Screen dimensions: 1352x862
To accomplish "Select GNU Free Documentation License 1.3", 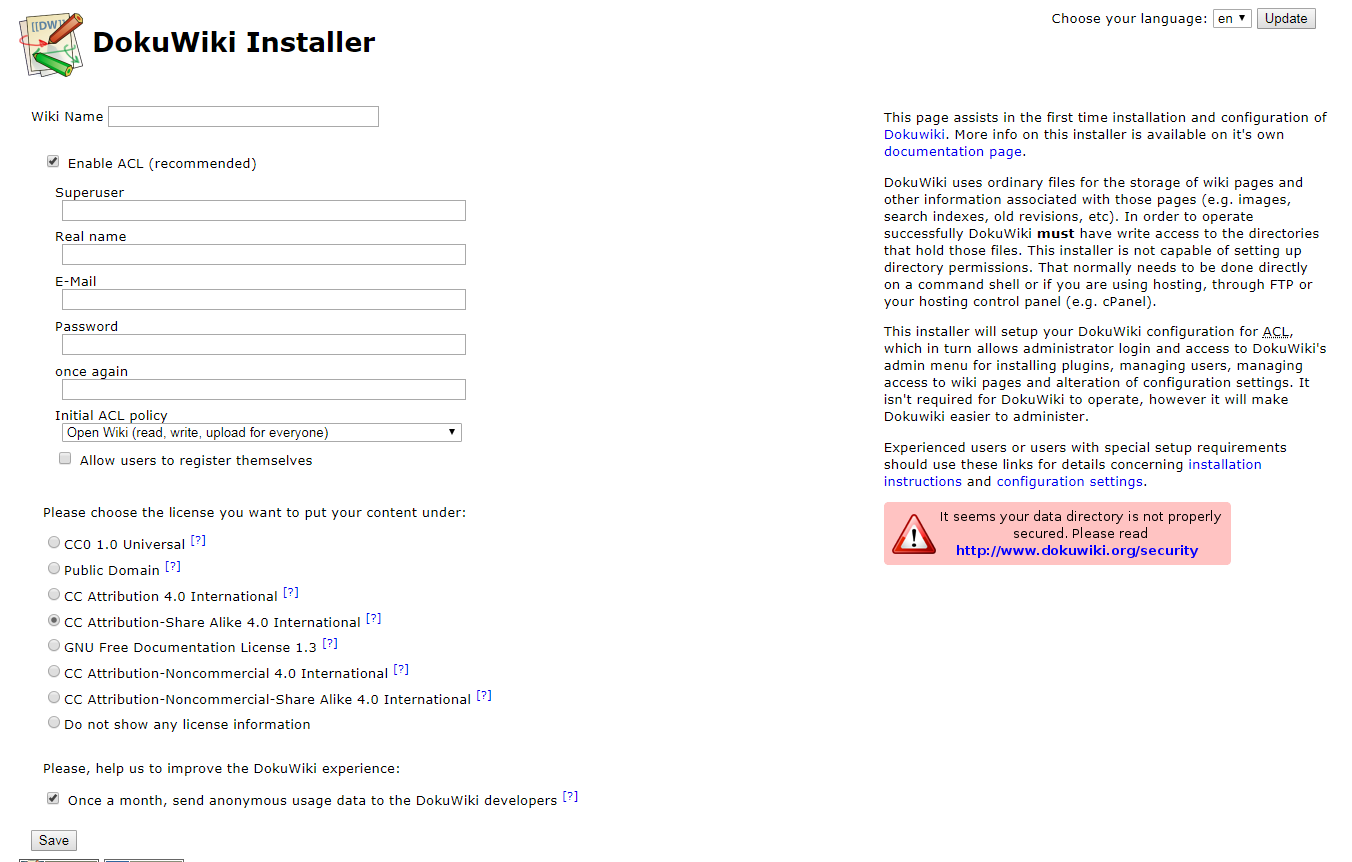I will tap(54, 646).
